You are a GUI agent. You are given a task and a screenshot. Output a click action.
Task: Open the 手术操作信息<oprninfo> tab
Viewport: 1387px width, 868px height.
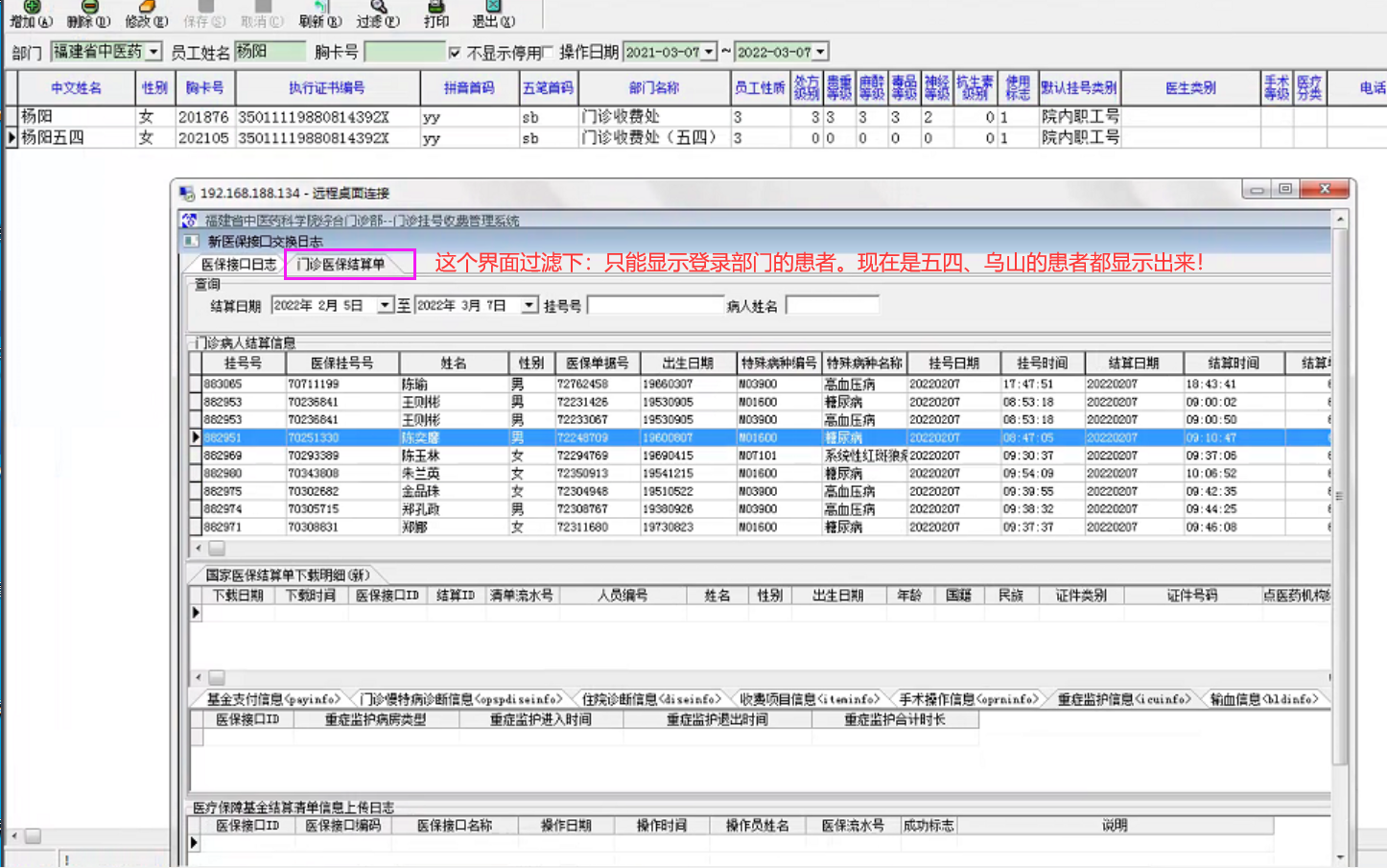pos(968,699)
